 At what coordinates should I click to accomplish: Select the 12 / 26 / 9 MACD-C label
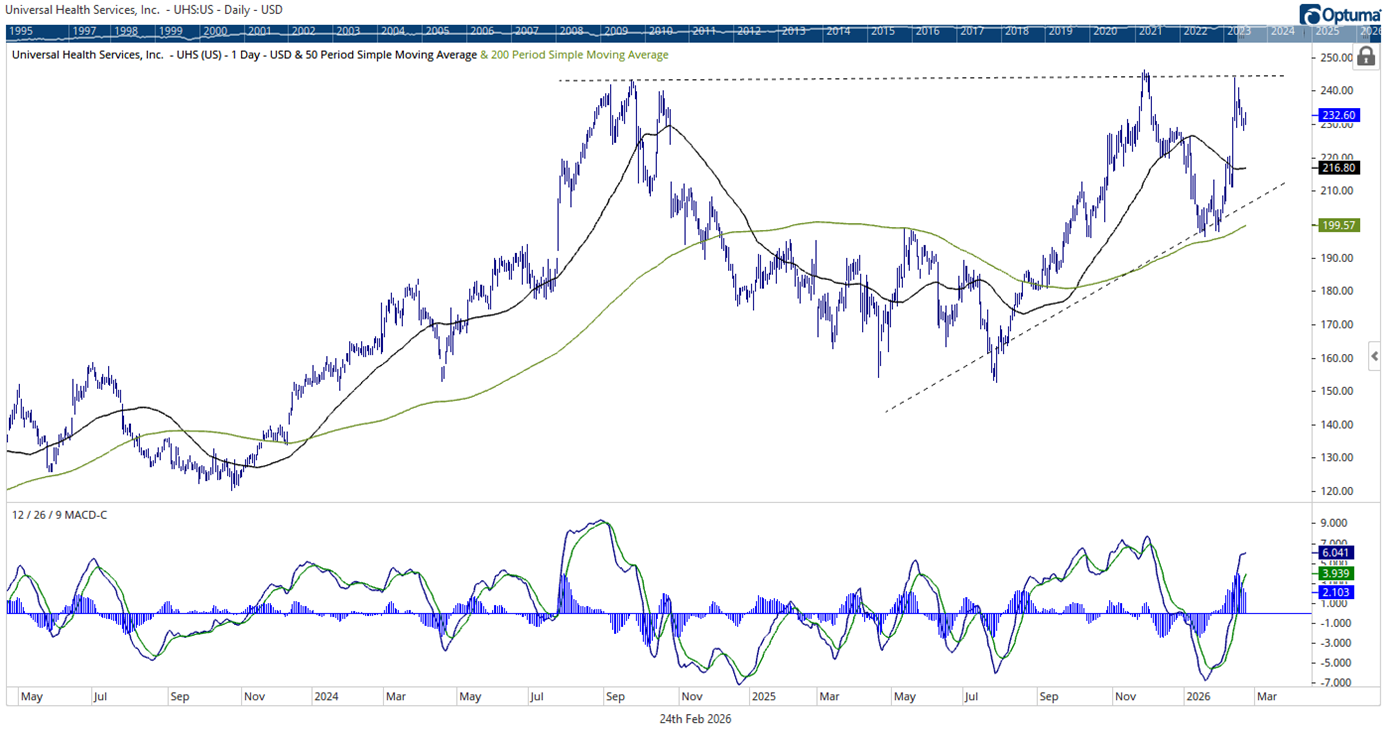pyautogui.click(x=57, y=513)
